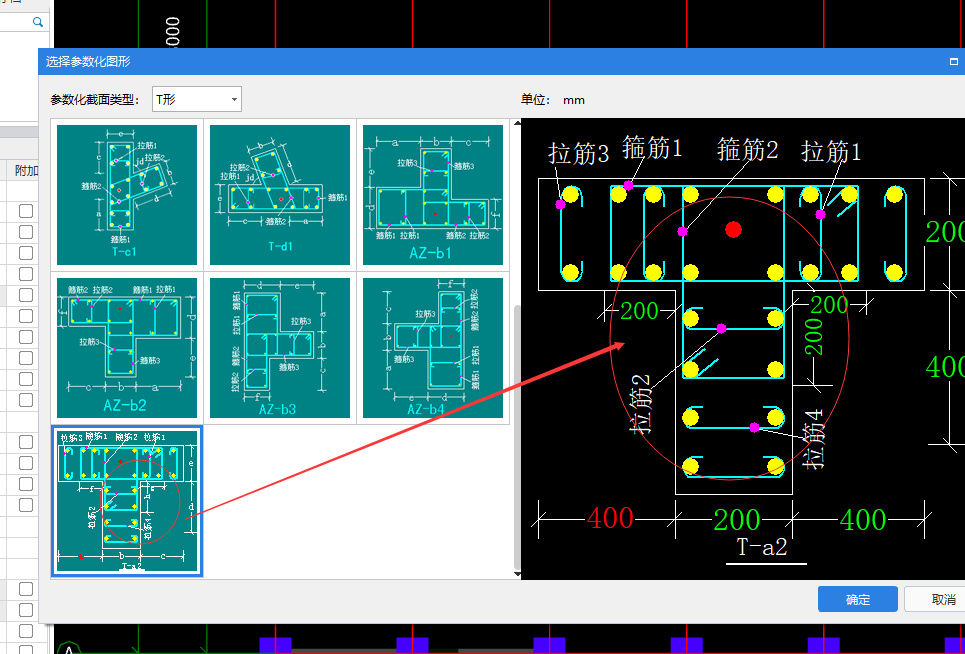Image resolution: width=965 pixels, height=654 pixels.
Task: Click the 拉筋1 label in preview
Action: (831, 151)
